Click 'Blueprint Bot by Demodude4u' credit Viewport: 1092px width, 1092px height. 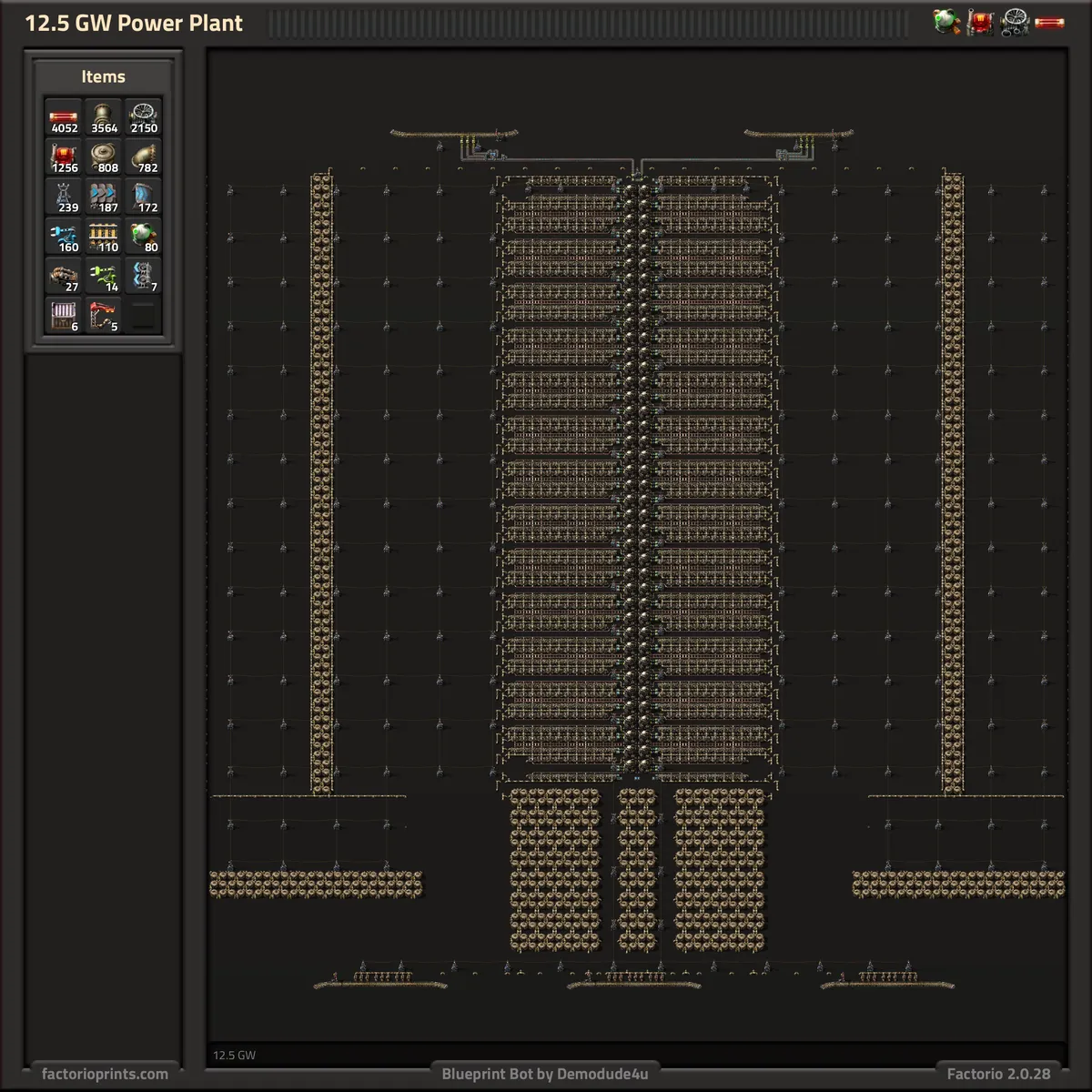click(545, 1074)
